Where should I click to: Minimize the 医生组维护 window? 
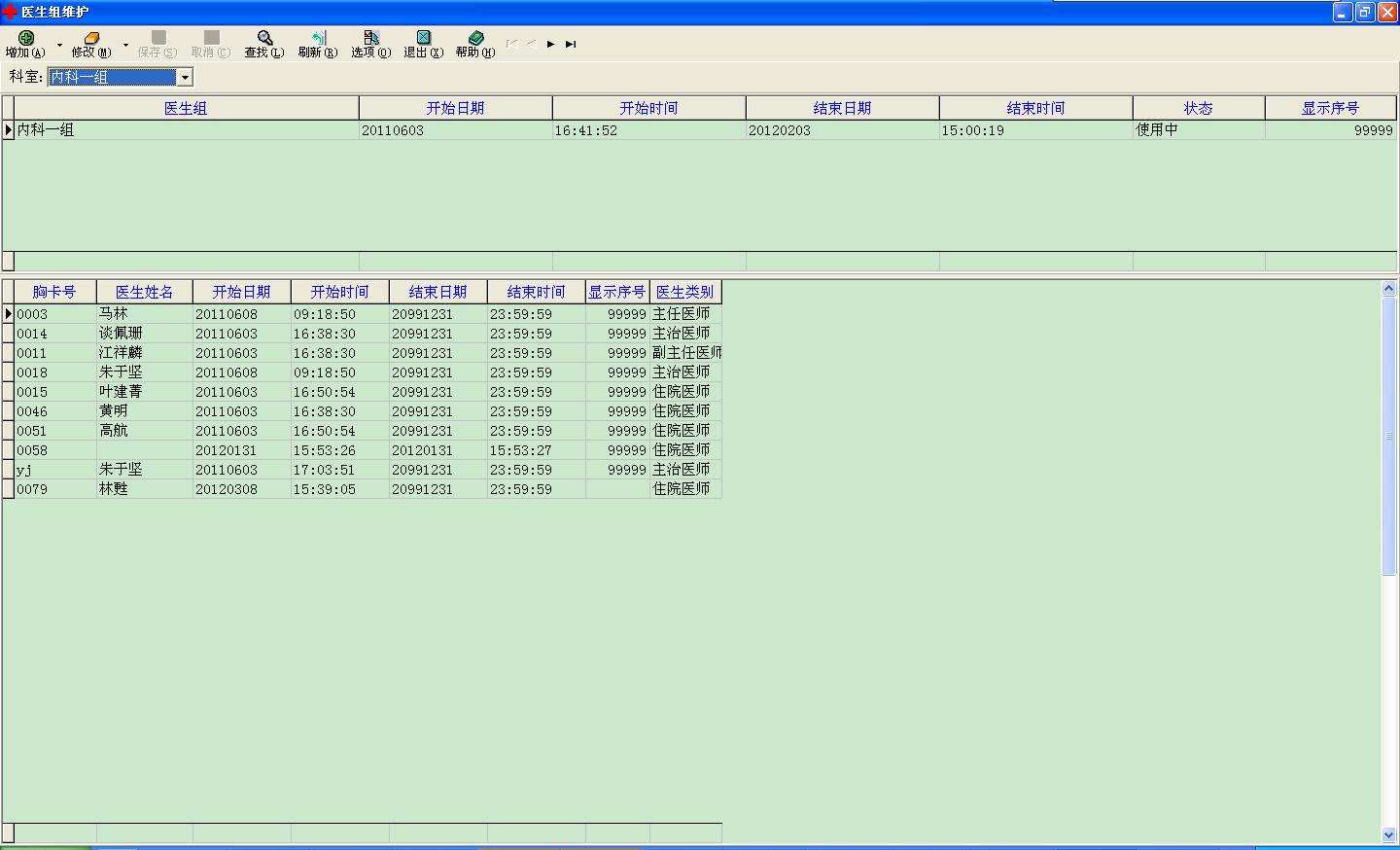point(1343,12)
